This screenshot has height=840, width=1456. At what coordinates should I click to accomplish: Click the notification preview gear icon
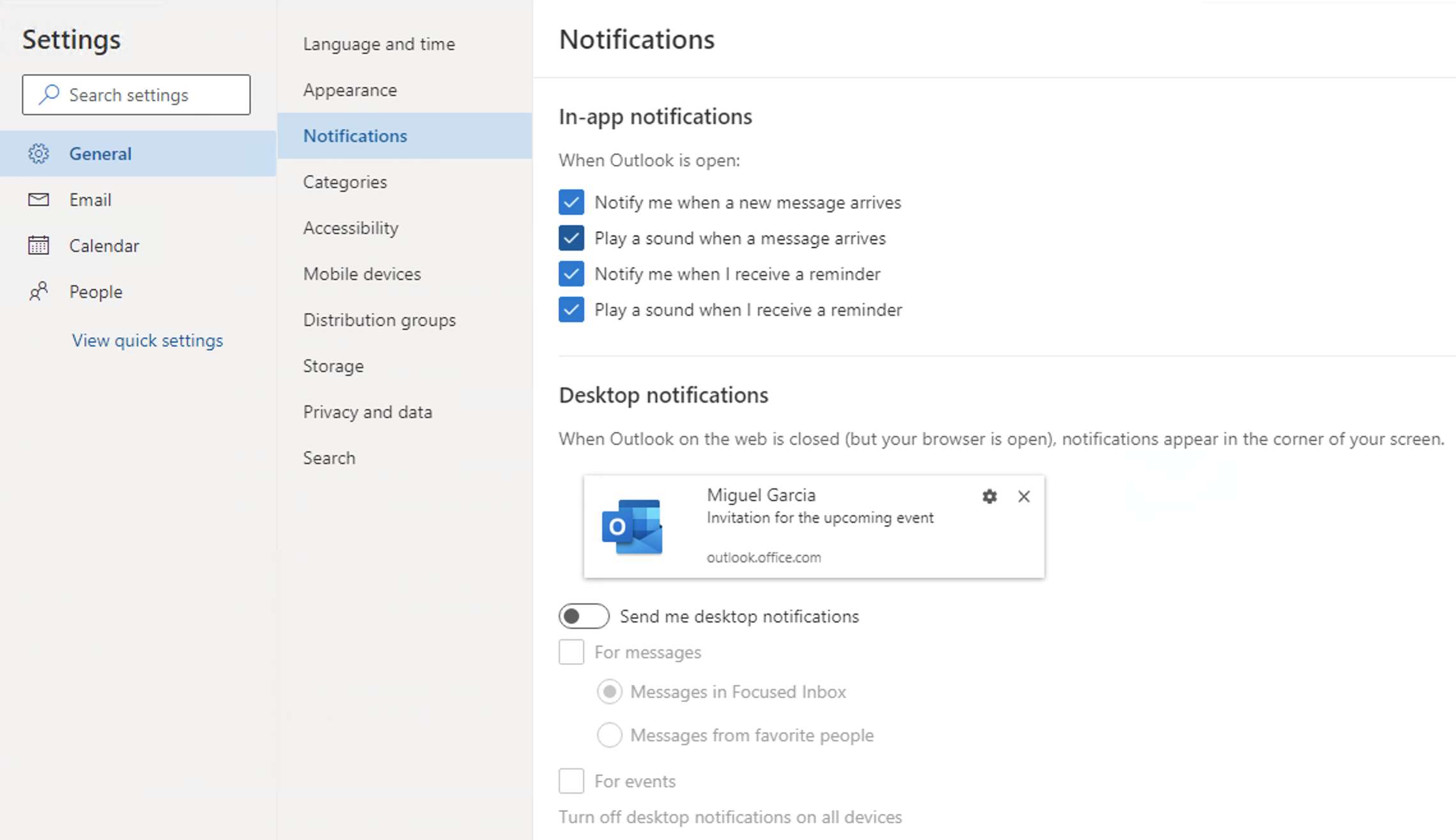989,497
